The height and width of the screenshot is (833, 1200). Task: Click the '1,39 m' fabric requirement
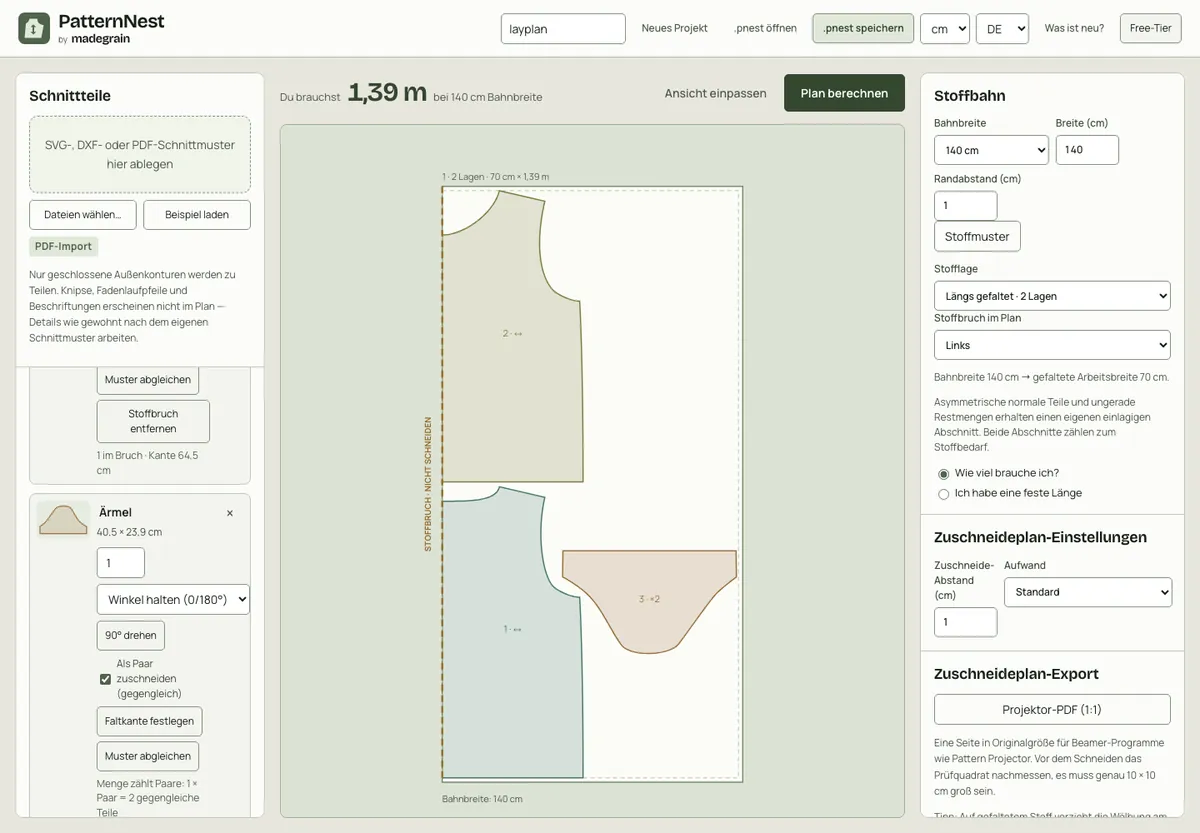tap(387, 92)
